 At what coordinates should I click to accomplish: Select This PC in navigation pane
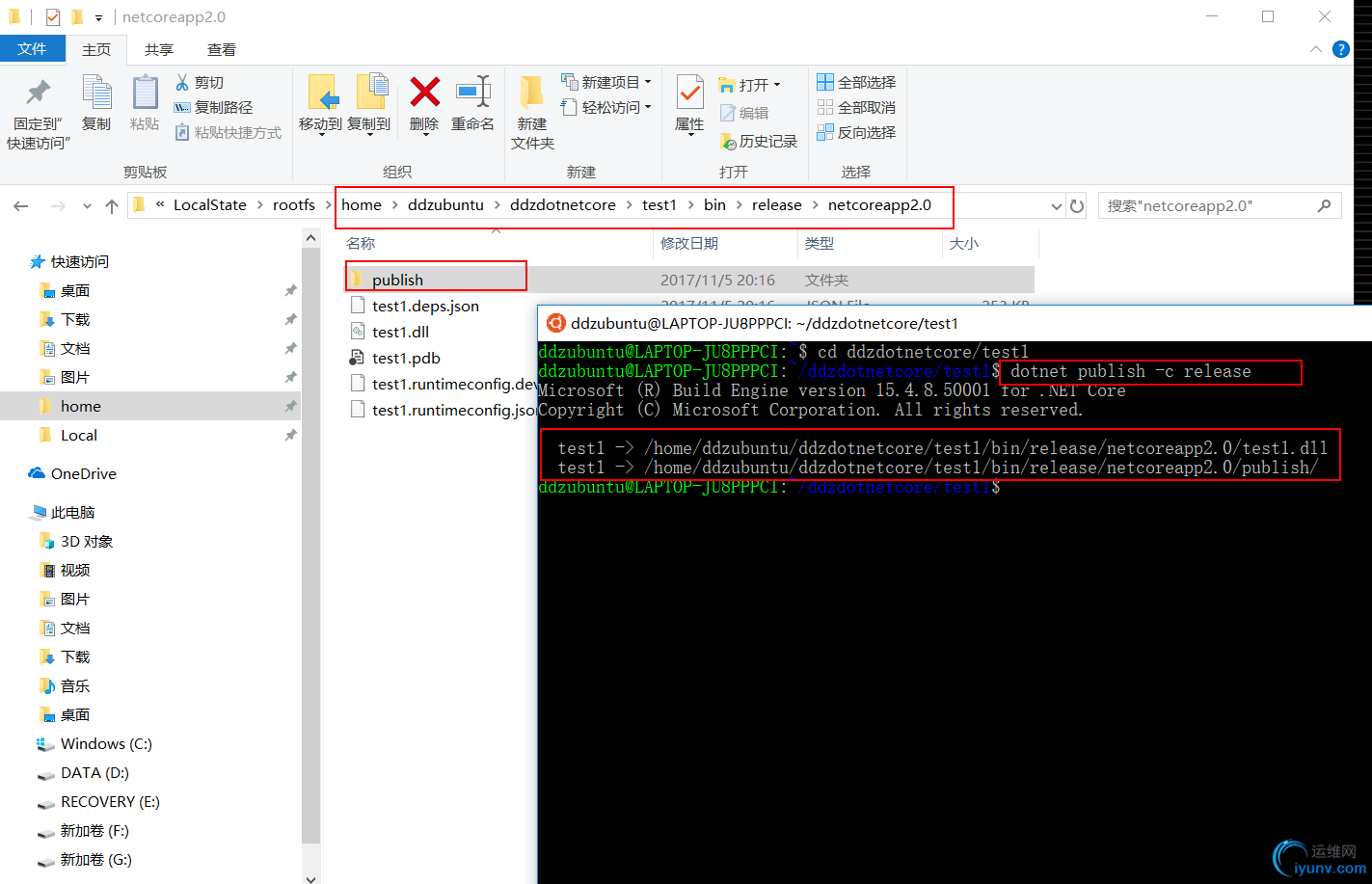[x=72, y=512]
